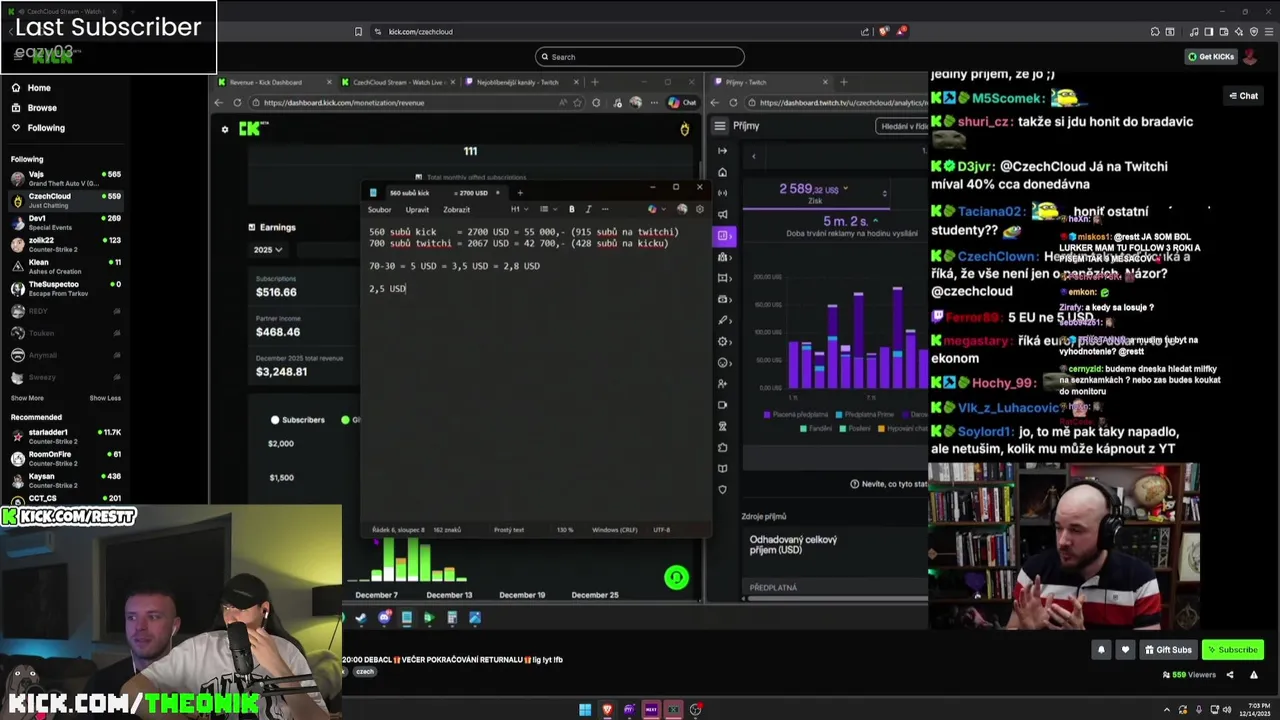
Task: Open the Twitch dashboard hamburger menu
Action: (x=720, y=126)
